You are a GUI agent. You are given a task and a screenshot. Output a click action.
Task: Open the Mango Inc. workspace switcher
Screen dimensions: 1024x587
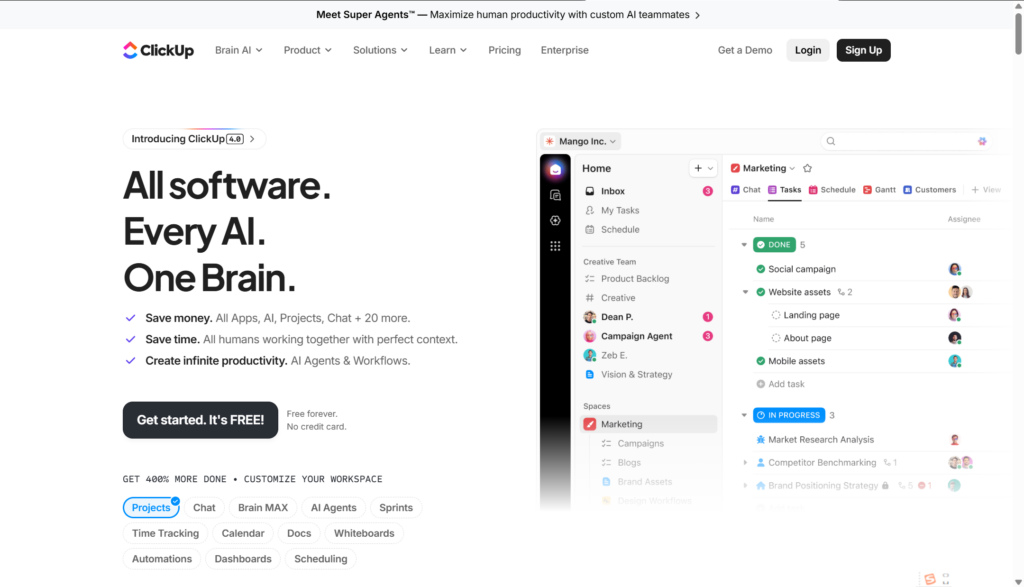pyautogui.click(x=581, y=141)
